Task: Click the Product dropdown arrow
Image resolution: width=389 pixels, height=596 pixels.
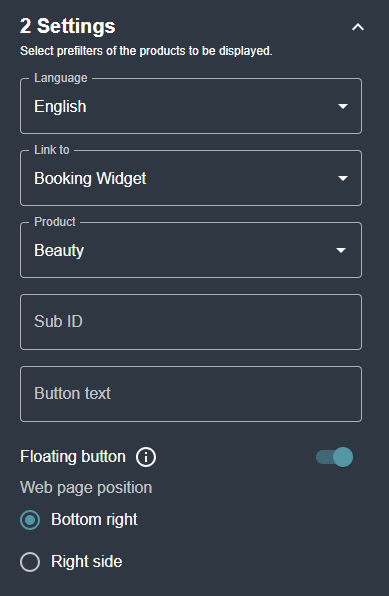Action: 341,250
